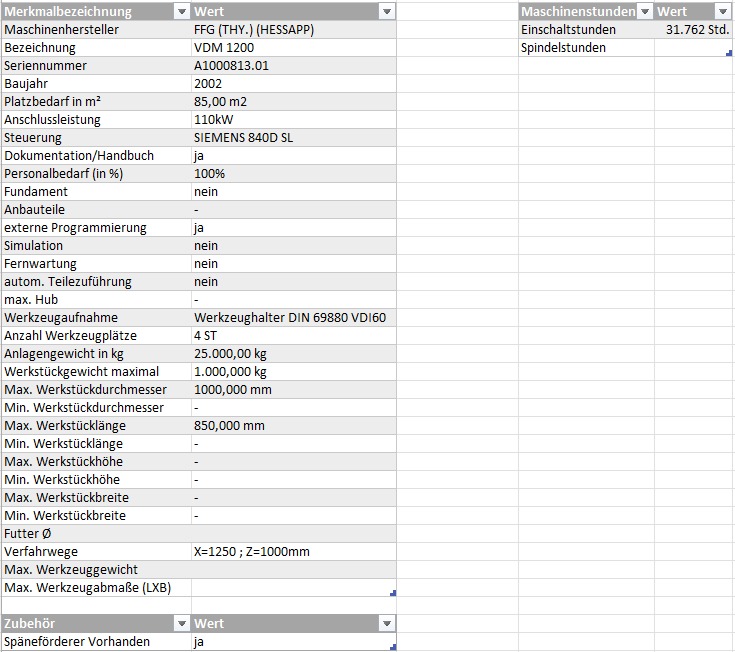Select the cell with 31.762 Std.
The image size is (735, 652).
[x=694, y=30]
